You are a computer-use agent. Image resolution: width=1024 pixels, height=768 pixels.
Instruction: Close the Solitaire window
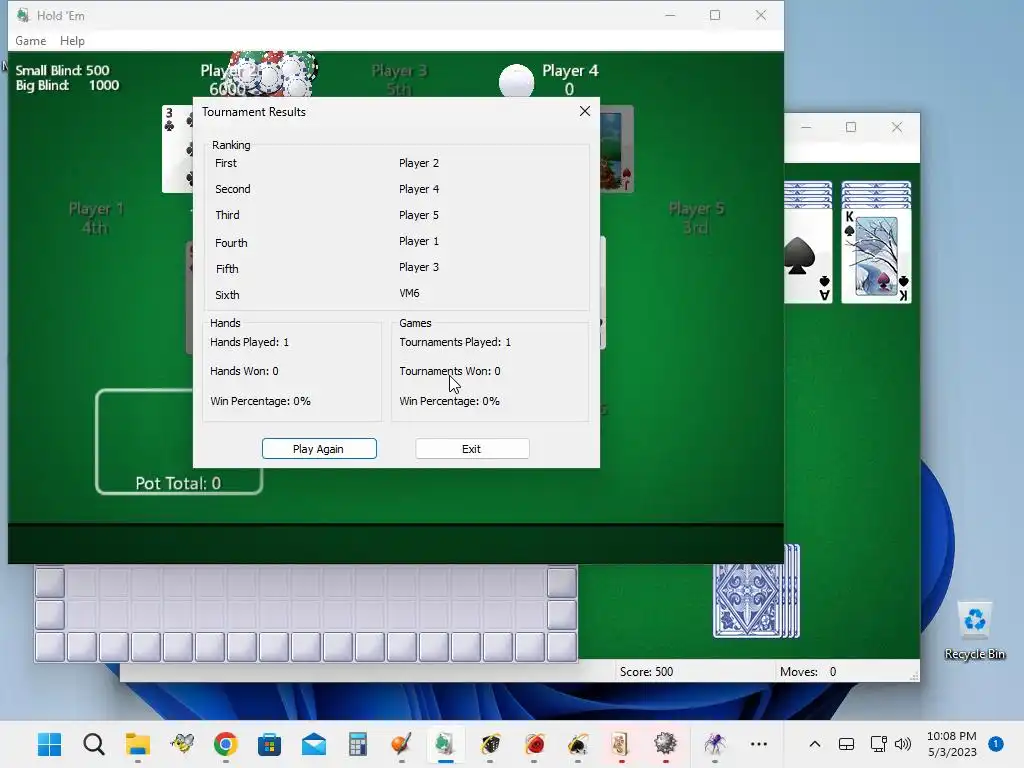pos(897,127)
